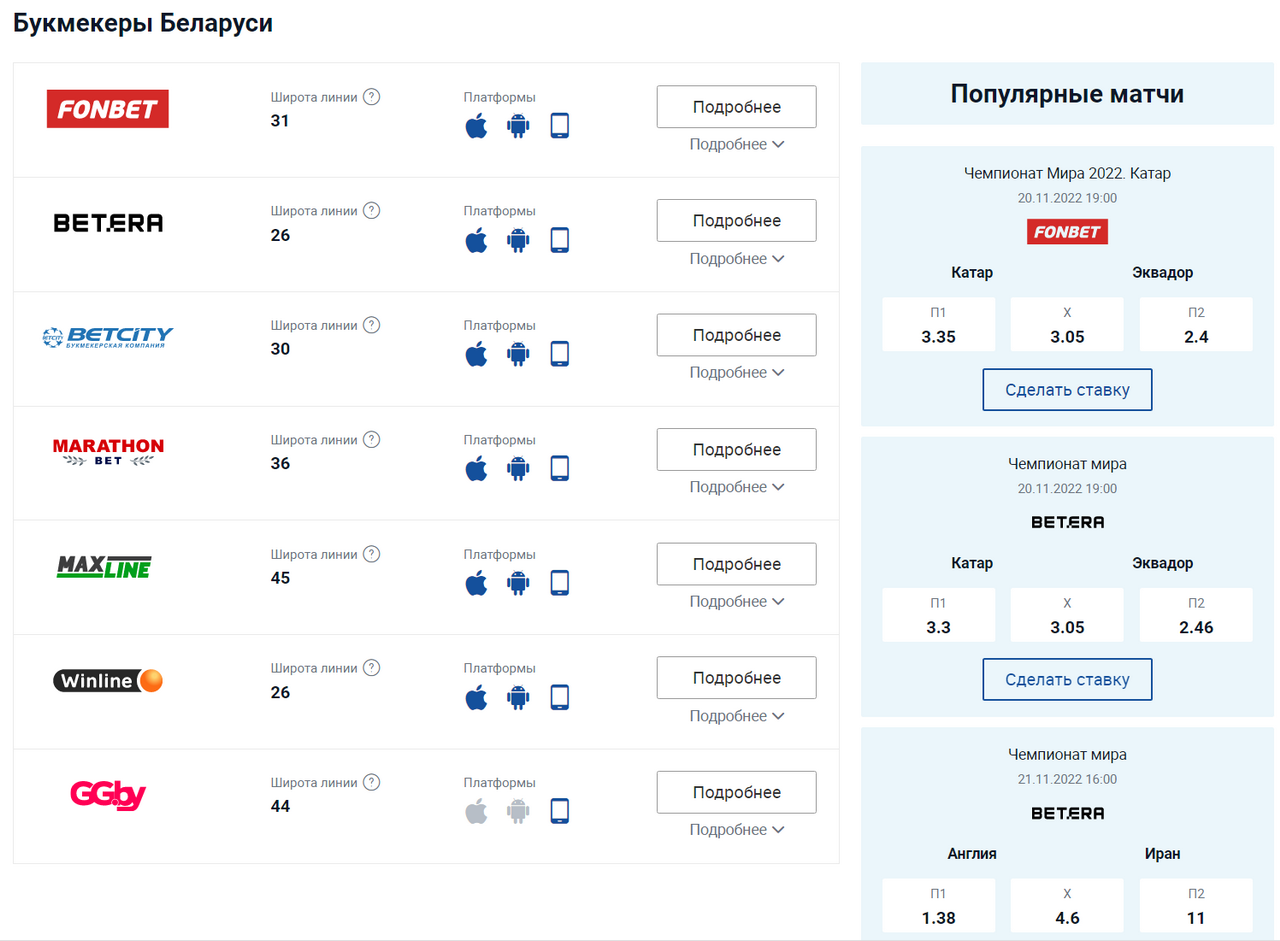Expand Подробнее chevron for Marathon Bet

tap(736, 487)
